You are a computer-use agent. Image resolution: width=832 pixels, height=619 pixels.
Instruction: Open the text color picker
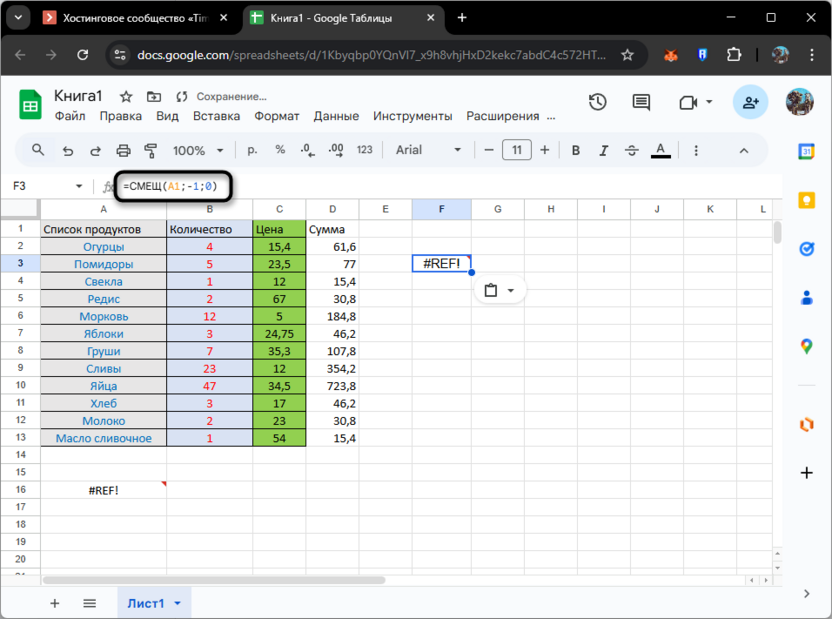point(661,151)
